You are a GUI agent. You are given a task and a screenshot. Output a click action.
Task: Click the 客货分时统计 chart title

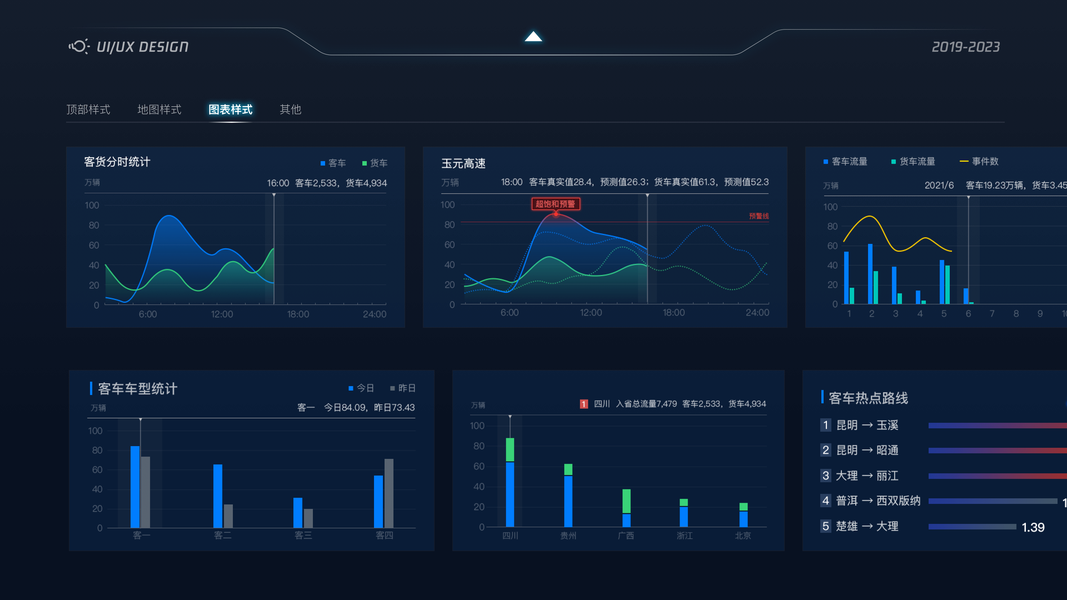coord(117,162)
